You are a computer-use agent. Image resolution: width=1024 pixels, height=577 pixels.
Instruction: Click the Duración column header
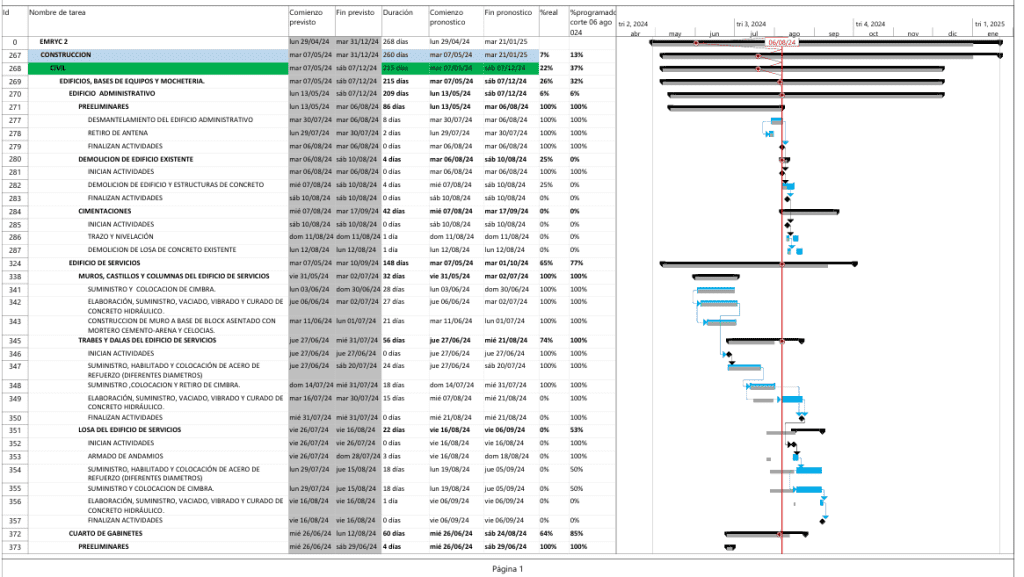[x=398, y=13]
